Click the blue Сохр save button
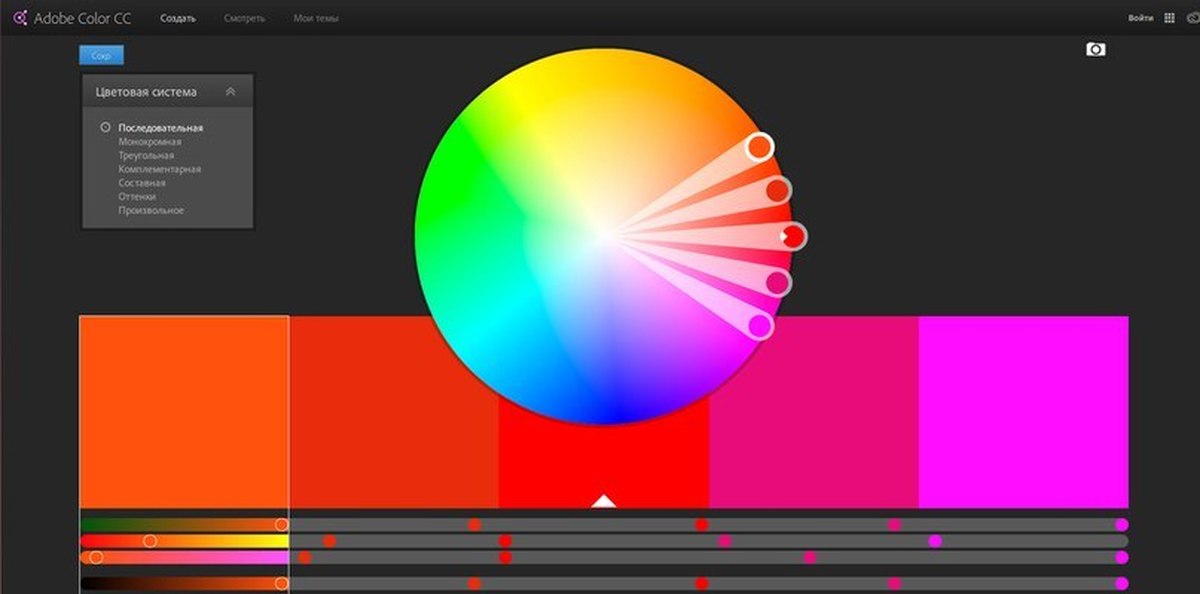 [x=101, y=55]
